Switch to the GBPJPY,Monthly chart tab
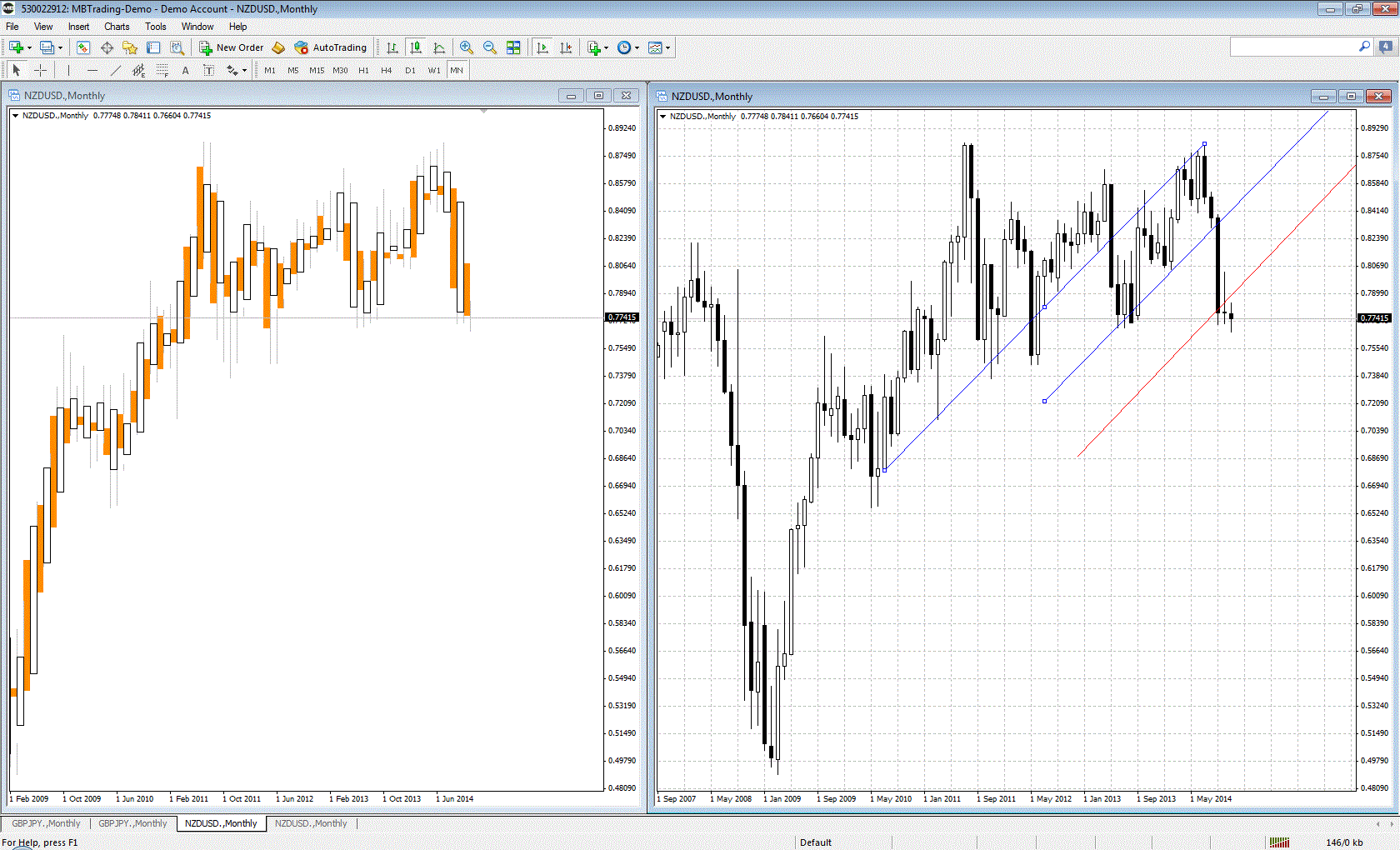Screen dimensions: 1400x850 (47, 823)
